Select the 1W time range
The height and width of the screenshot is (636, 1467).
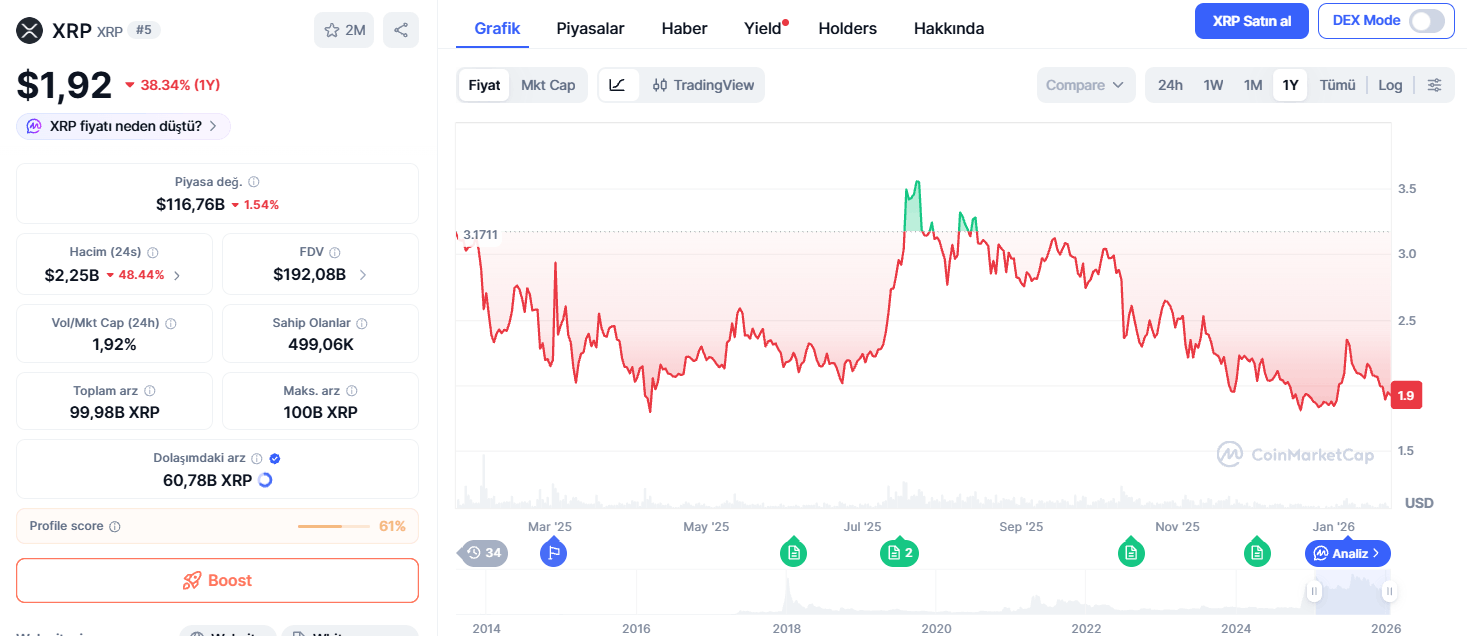(x=1213, y=85)
